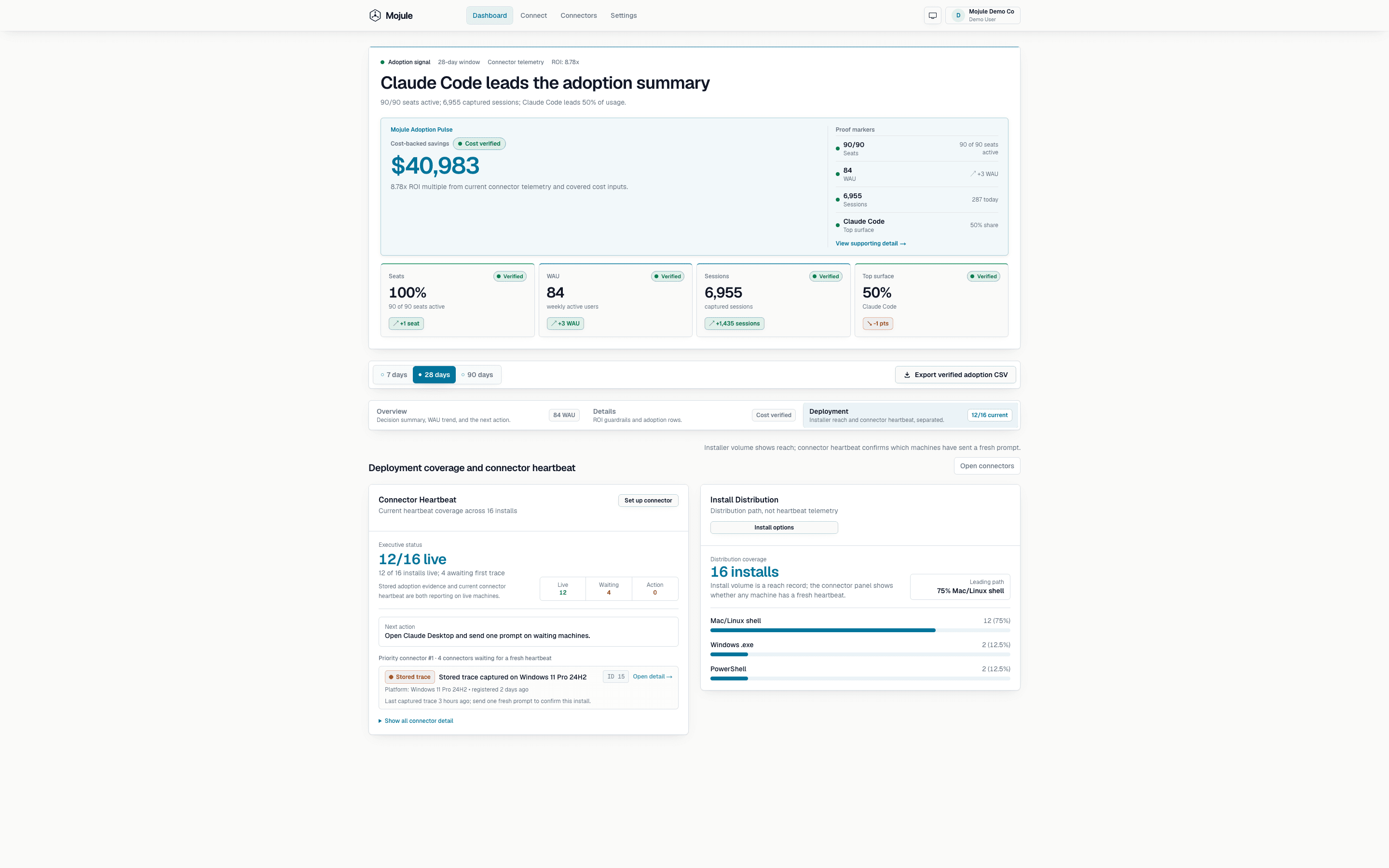Click the 12/16 current badge
1389x868 pixels.
pos(990,415)
